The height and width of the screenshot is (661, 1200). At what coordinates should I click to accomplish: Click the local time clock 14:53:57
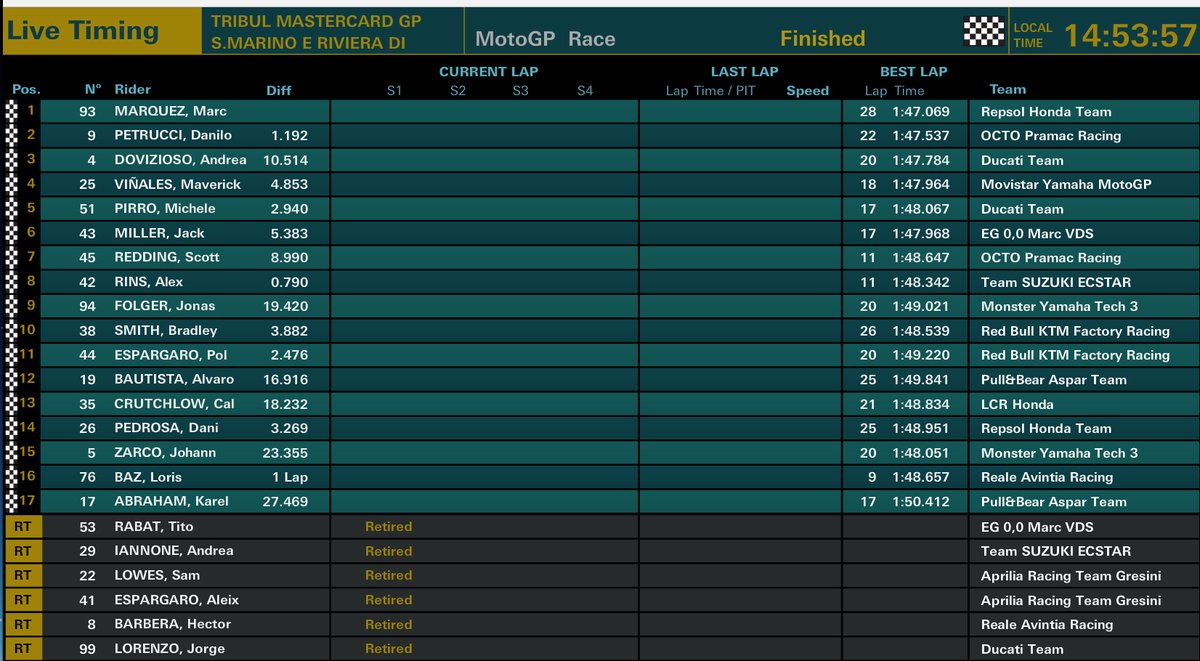click(x=1129, y=37)
